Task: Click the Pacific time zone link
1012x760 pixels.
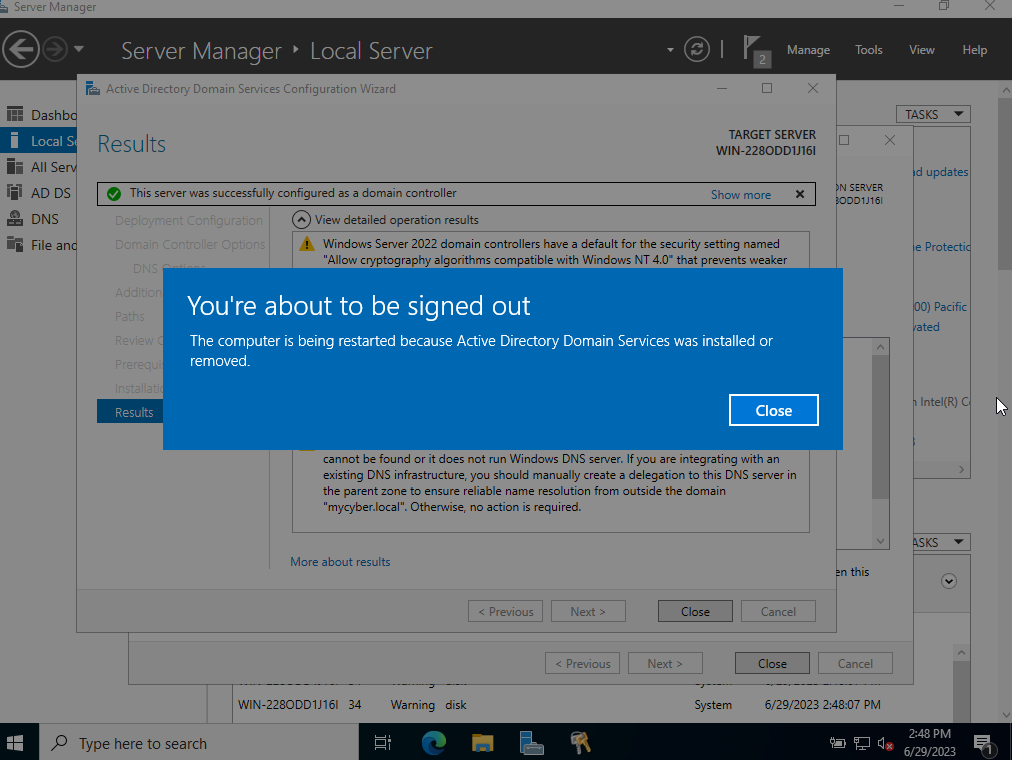Action: coord(940,306)
